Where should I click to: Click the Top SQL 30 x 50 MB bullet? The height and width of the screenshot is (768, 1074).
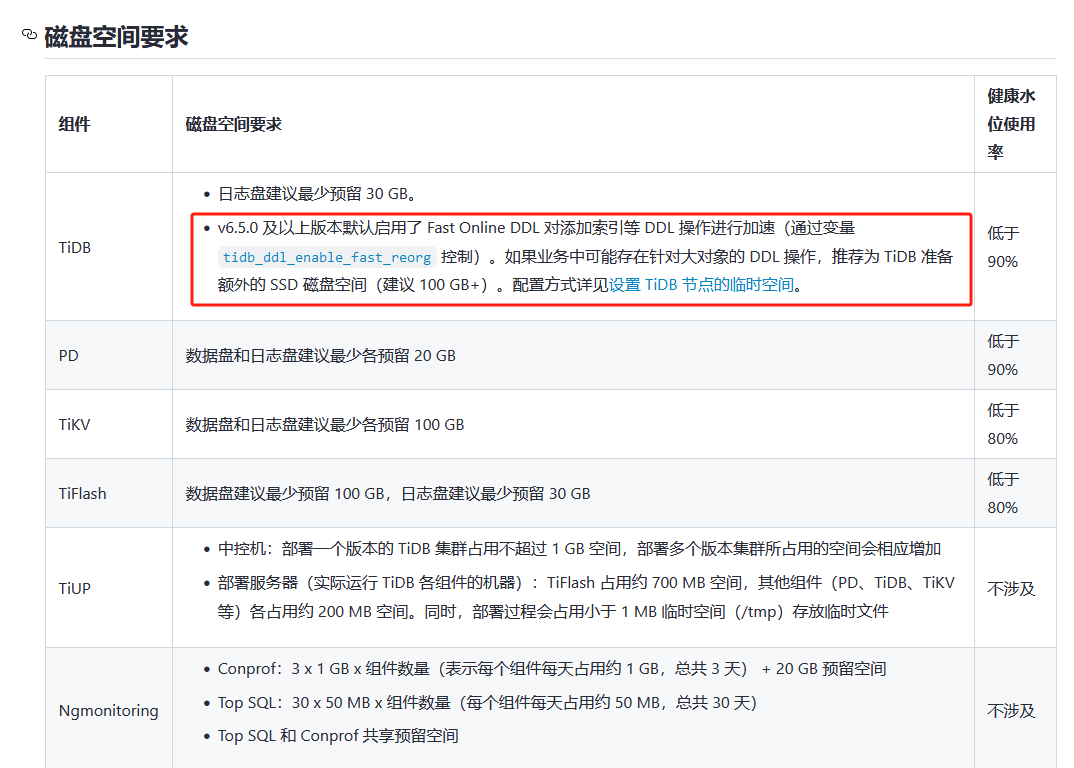(x=487, y=702)
